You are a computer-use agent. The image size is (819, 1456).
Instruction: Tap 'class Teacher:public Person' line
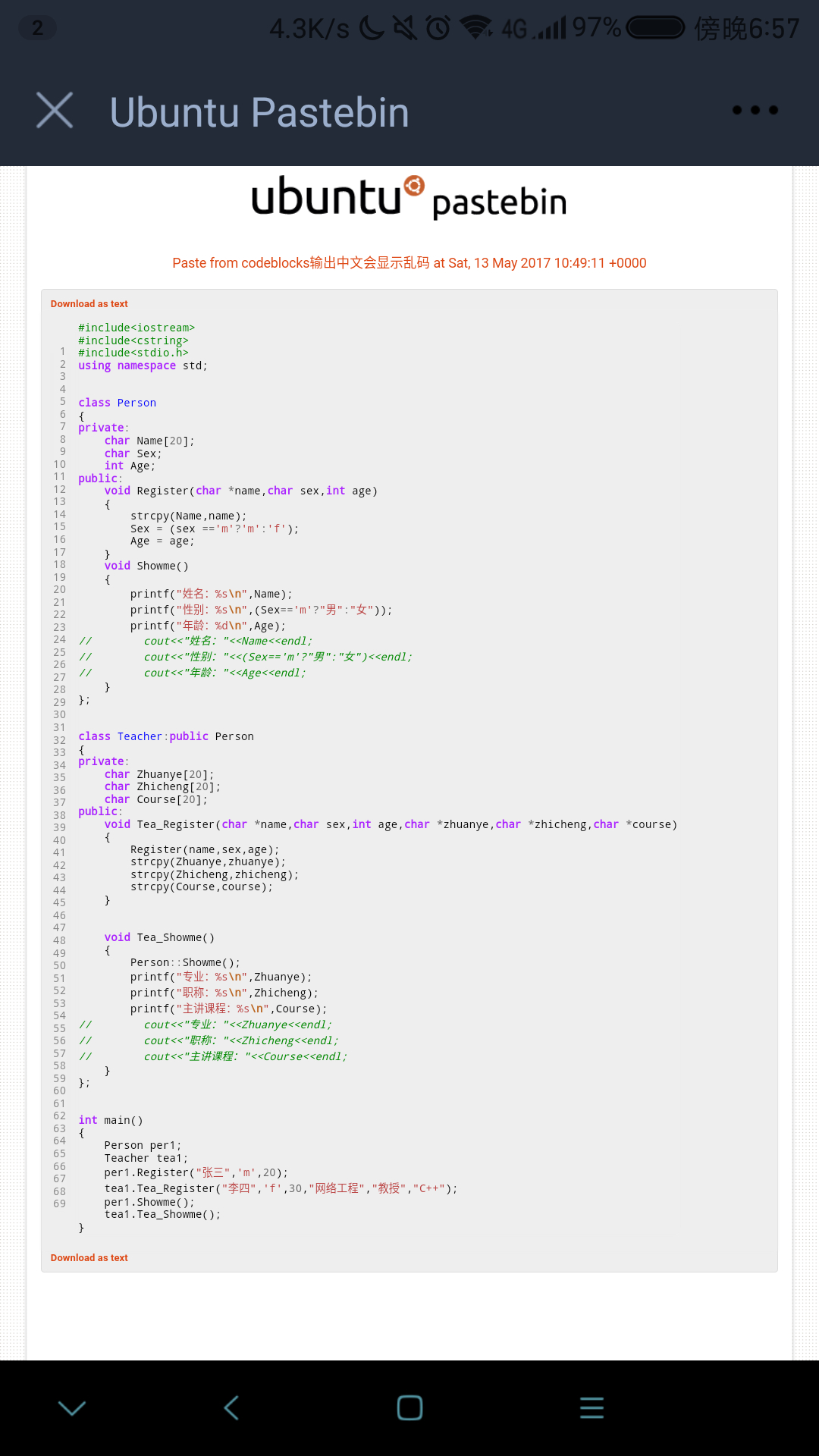click(x=166, y=736)
